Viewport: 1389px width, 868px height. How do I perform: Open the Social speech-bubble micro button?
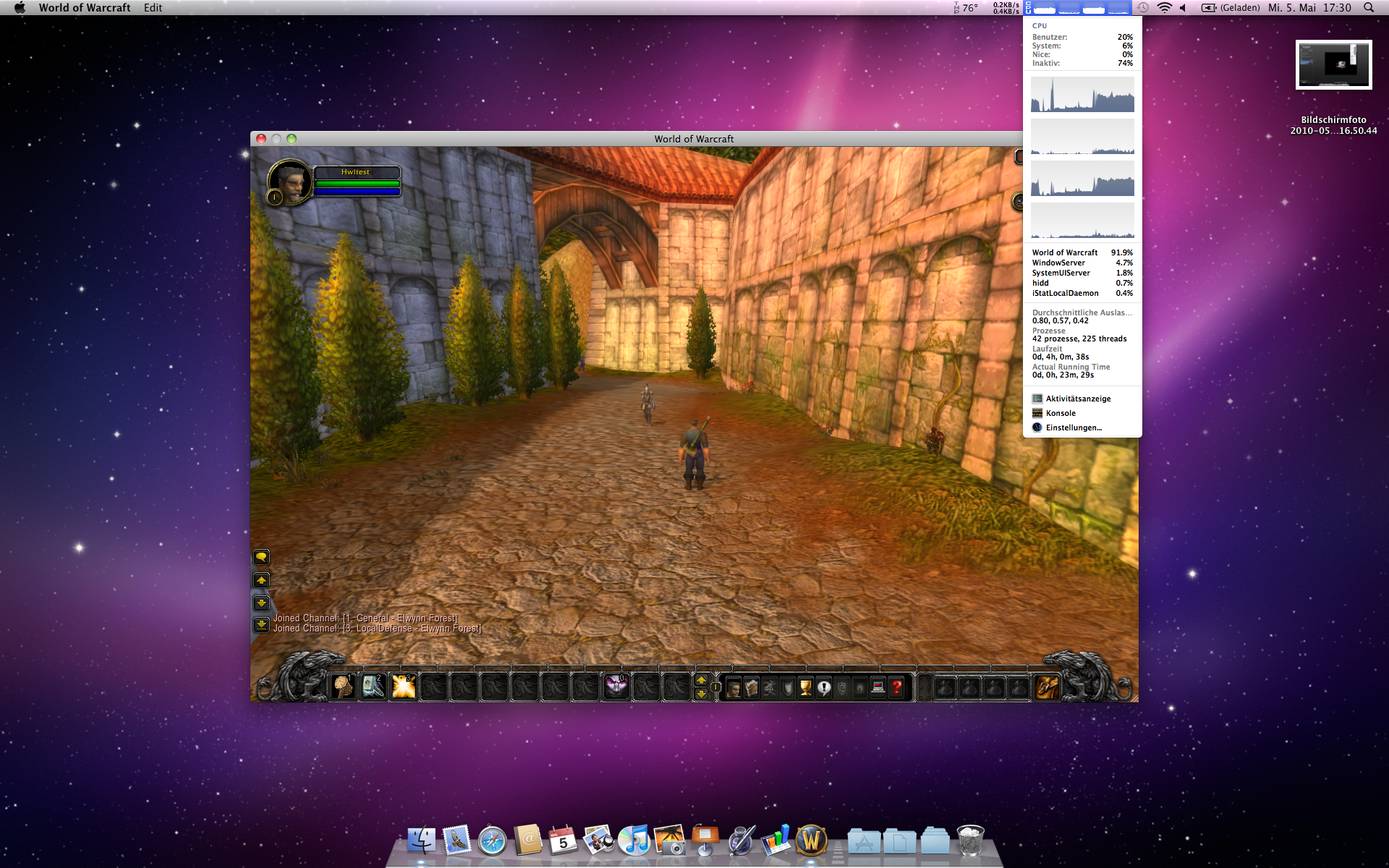point(824,687)
